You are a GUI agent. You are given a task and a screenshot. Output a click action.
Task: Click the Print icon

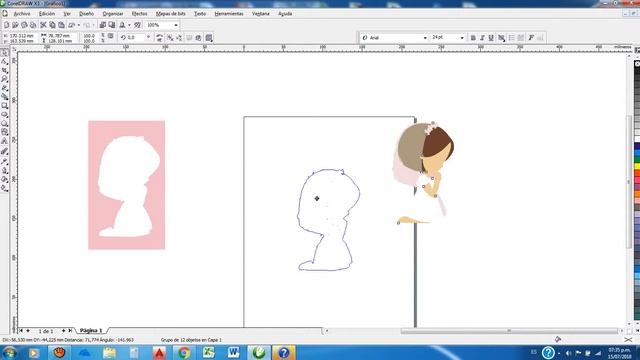tap(33, 25)
